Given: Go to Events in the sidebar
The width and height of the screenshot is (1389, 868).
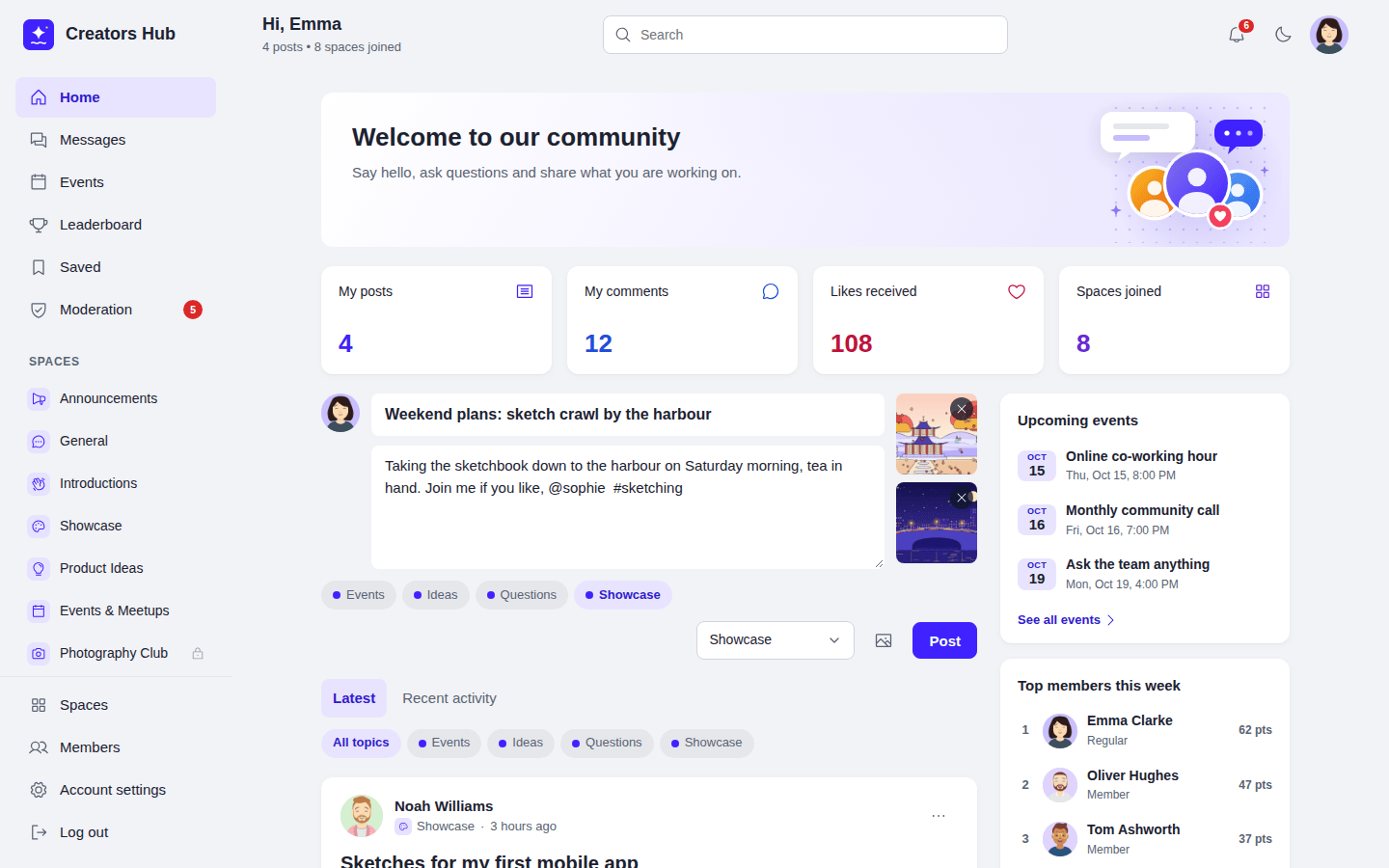Looking at the screenshot, I should click(x=116, y=182).
